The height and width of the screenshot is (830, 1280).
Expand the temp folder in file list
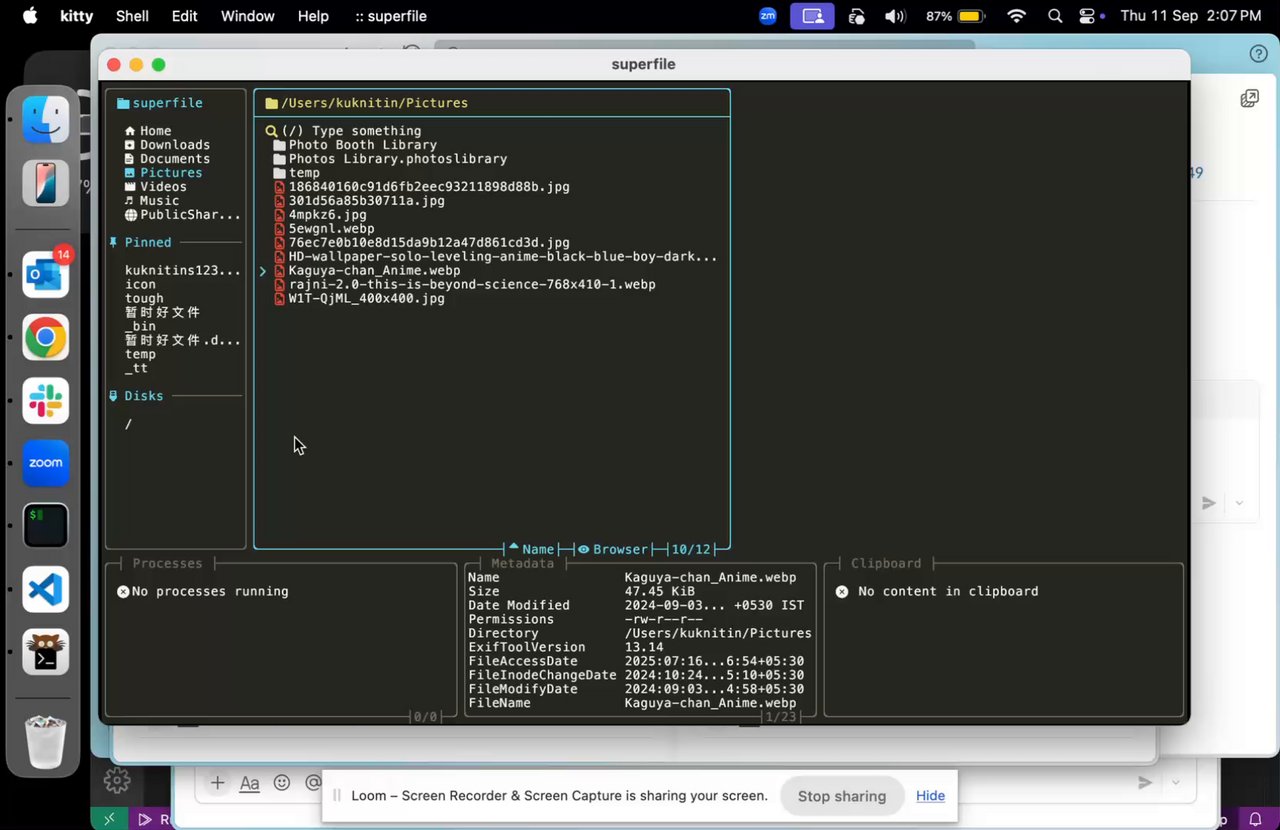[x=304, y=173]
